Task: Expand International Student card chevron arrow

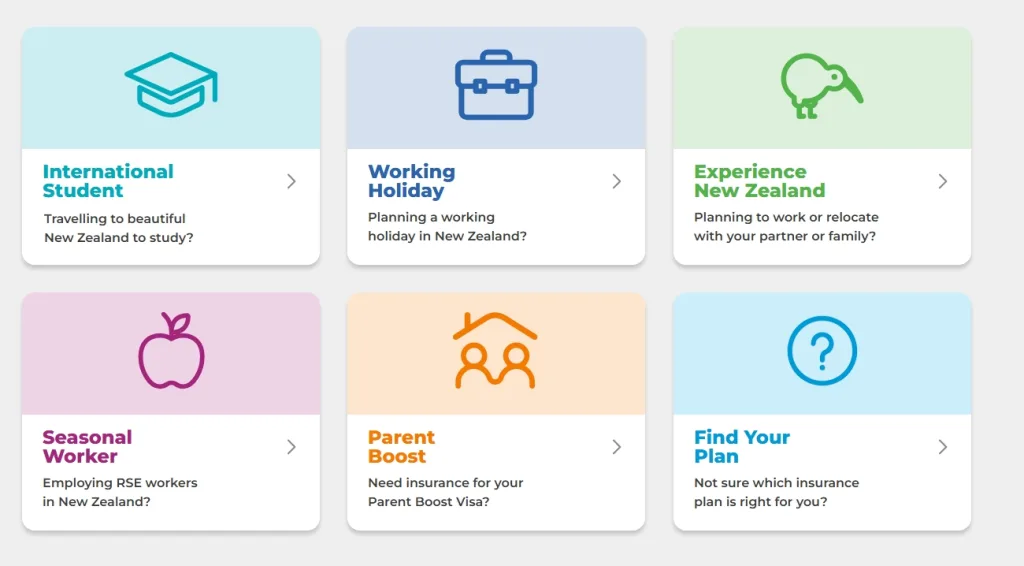Action: [291, 181]
